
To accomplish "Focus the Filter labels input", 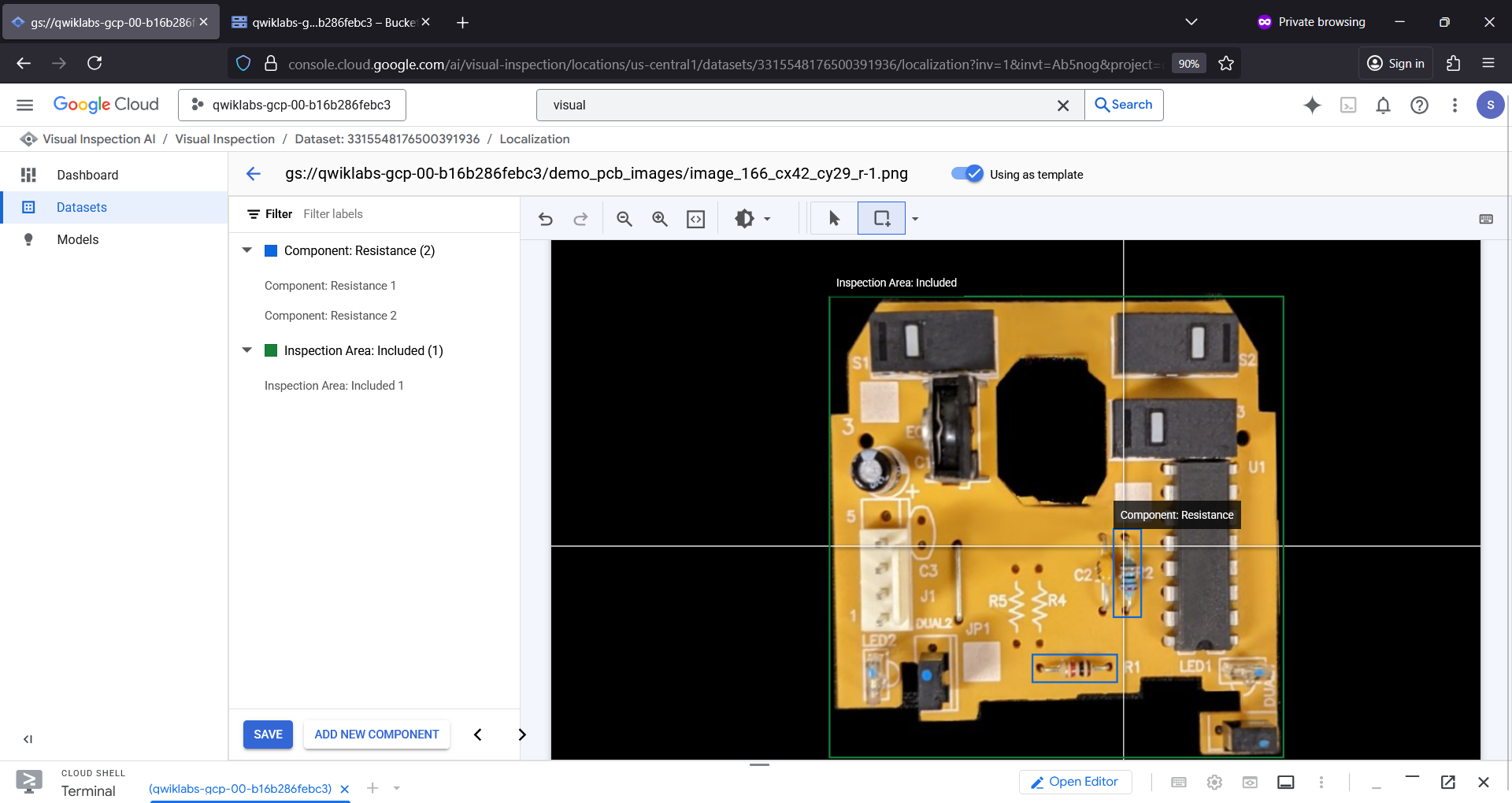I will (406, 214).
